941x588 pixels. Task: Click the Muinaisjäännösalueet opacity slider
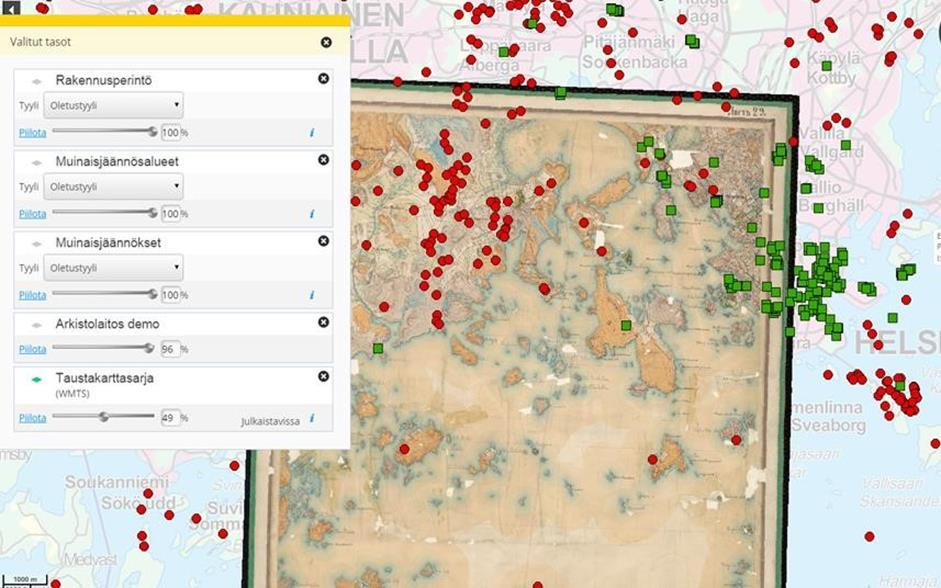(x=105, y=212)
